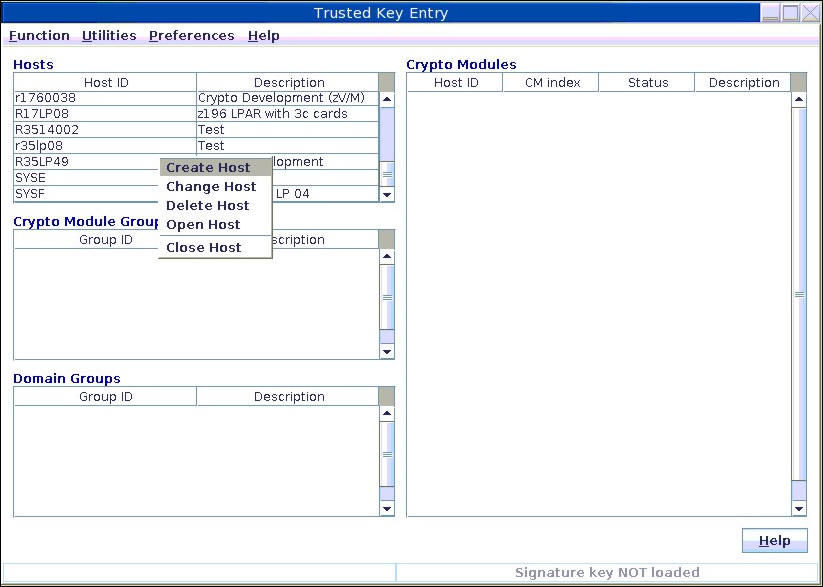Click Description header in Domain Groups table
The height and width of the screenshot is (587, 823).
288,396
